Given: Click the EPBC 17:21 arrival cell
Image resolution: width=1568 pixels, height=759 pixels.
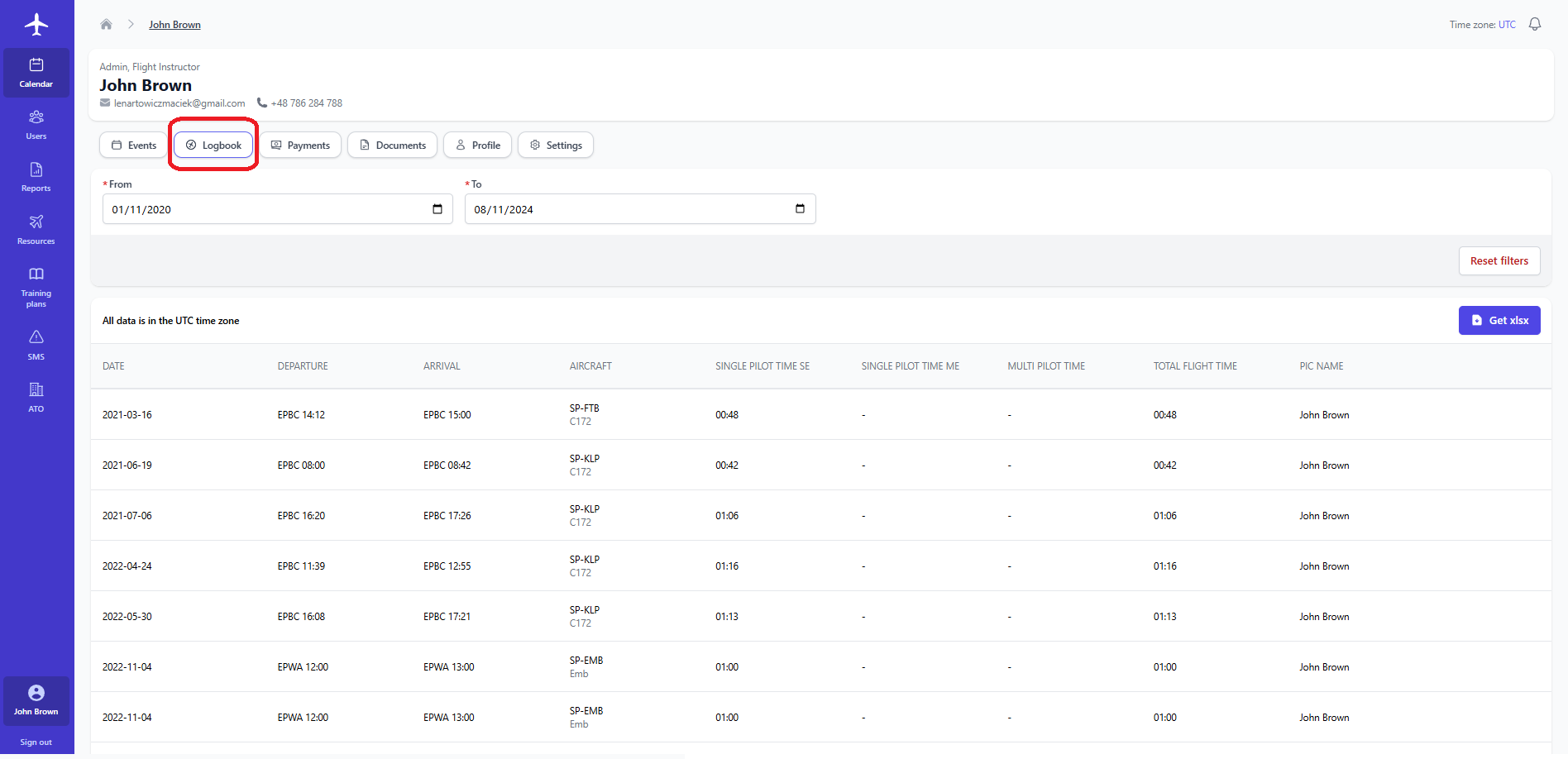Looking at the screenshot, I should (447, 617).
